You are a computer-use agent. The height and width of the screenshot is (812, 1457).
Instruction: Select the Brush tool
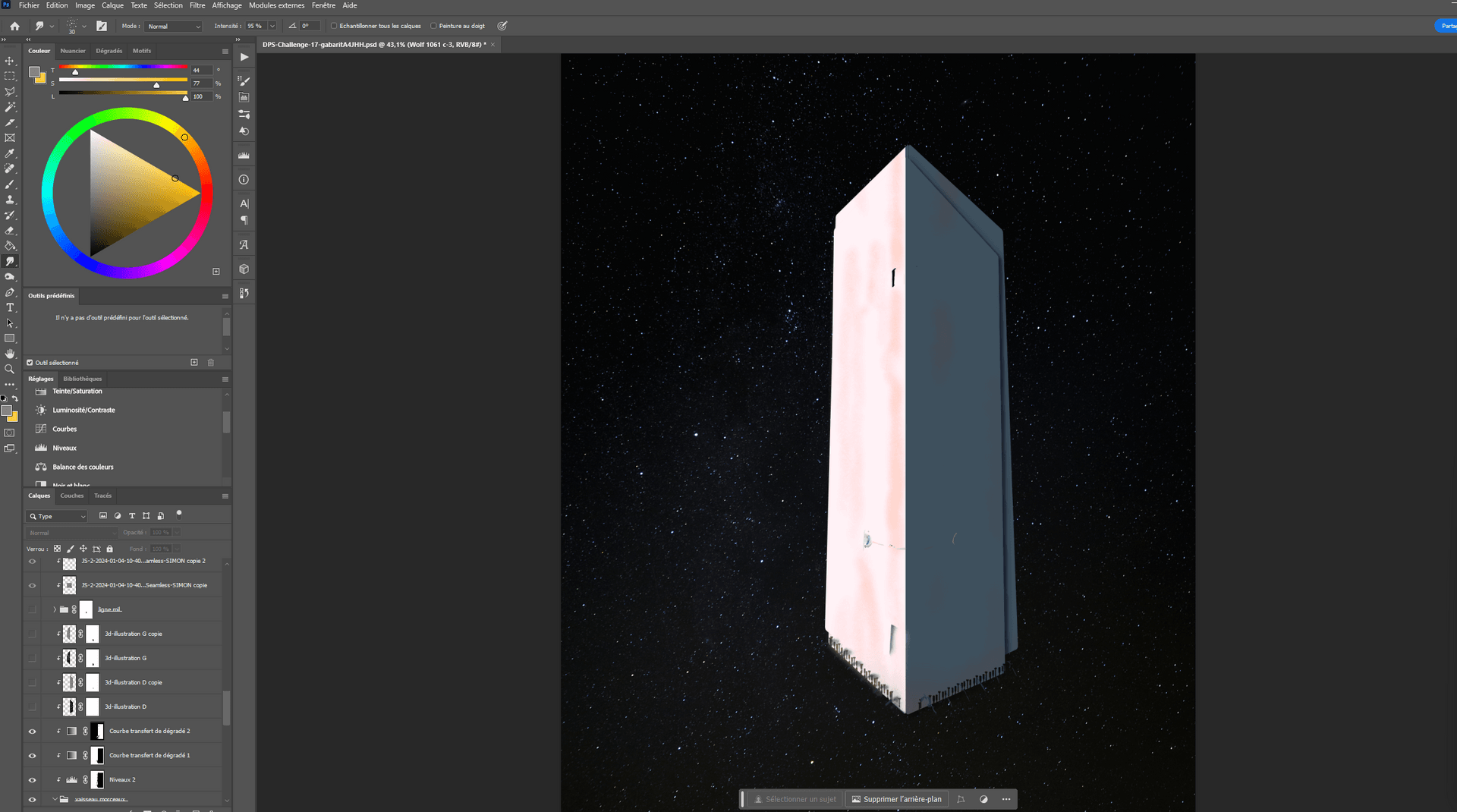tap(10, 184)
